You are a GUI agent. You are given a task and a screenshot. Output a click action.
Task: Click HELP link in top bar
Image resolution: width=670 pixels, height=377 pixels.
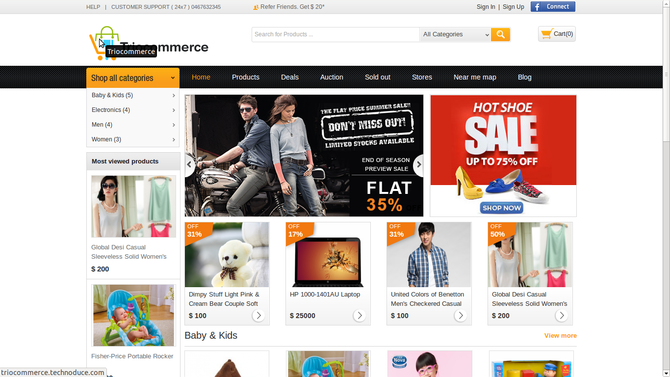tap(93, 7)
